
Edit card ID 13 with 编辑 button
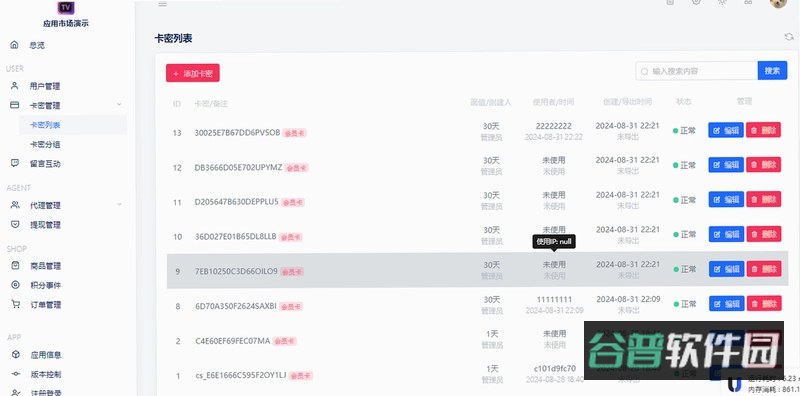(726, 130)
